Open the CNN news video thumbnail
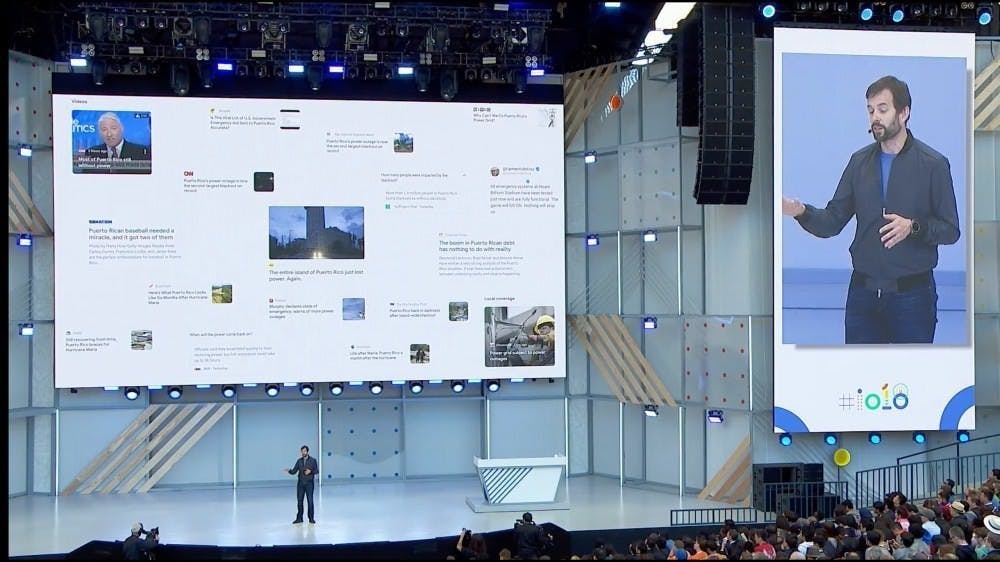This screenshot has height=562, width=1000. tap(112, 142)
